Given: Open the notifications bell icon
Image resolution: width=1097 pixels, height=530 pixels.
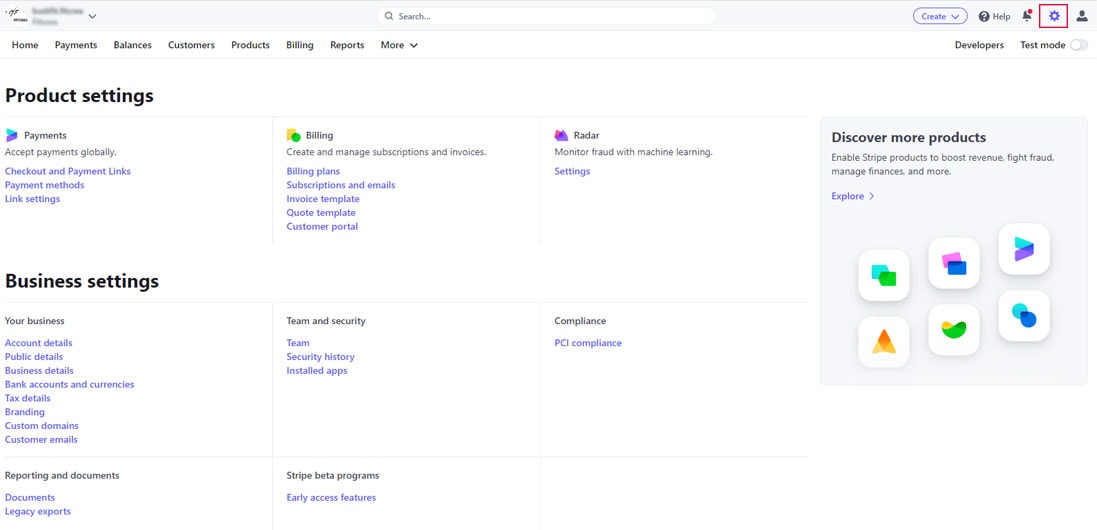Looking at the screenshot, I should point(1026,15).
